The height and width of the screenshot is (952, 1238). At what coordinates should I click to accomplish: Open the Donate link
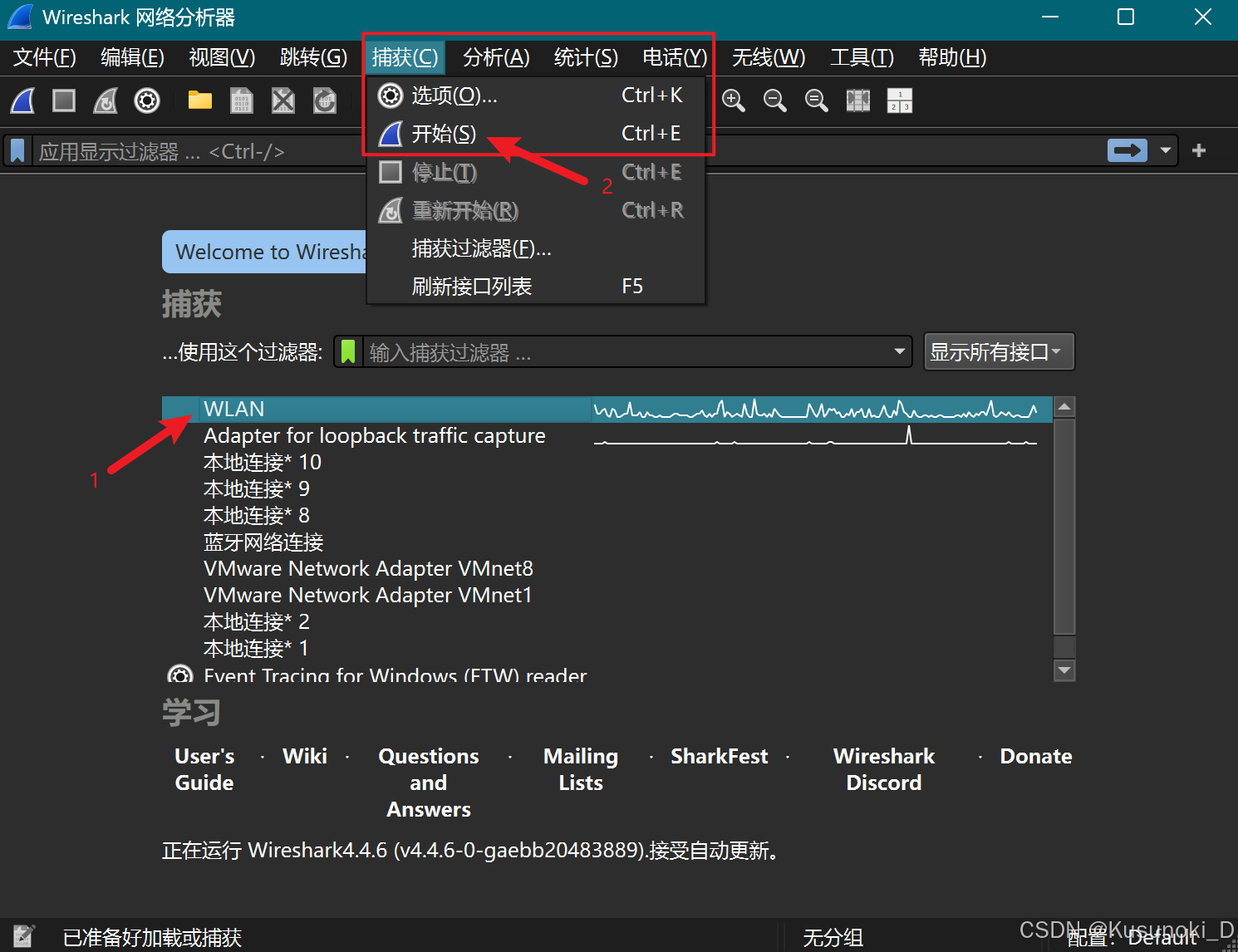tap(1036, 756)
